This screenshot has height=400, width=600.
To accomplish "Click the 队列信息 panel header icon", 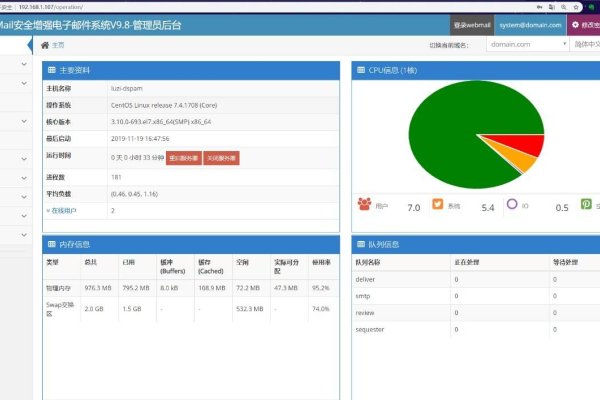I will tap(361, 244).
